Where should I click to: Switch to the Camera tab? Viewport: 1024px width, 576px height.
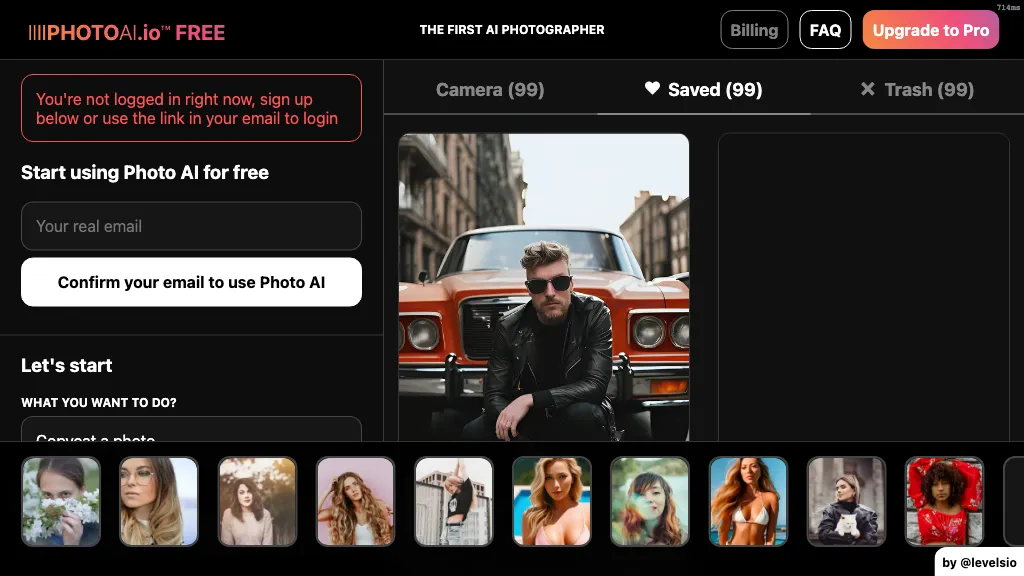(490, 89)
